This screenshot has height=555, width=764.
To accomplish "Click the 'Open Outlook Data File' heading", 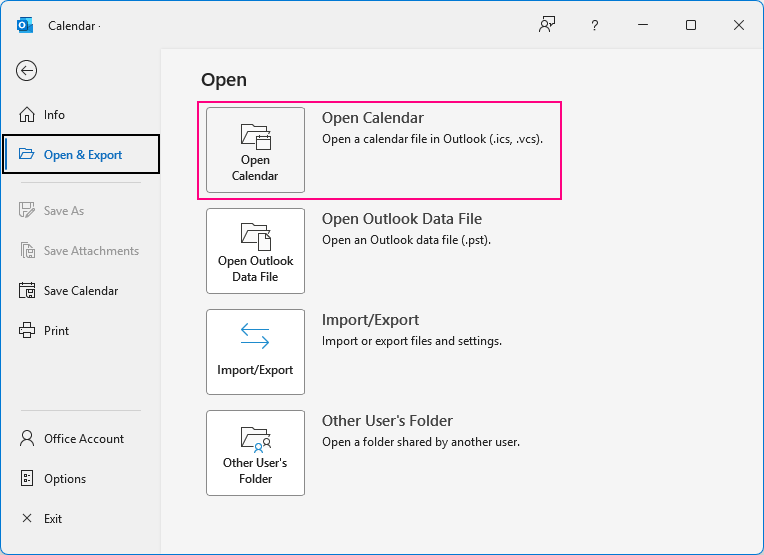I will [402, 219].
